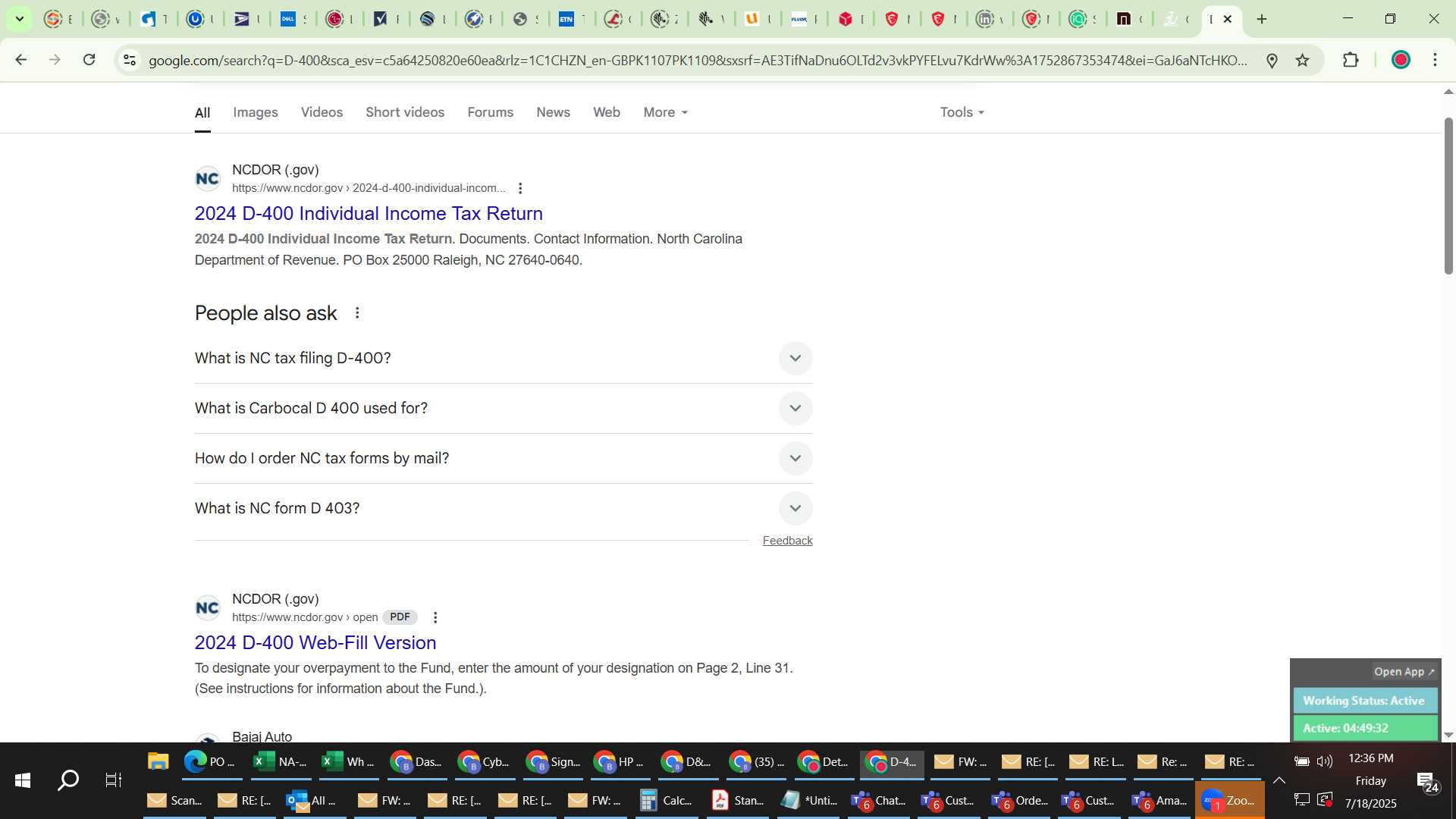1456x819 pixels.
Task: Open the Extensions puzzle icon
Action: pyautogui.click(x=1351, y=60)
